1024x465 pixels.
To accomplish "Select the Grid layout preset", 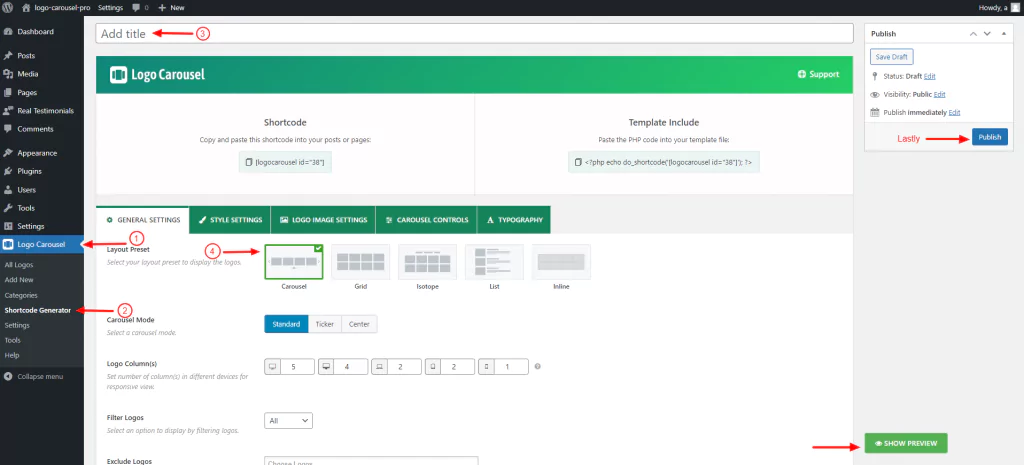I will [x=360, y=263].
